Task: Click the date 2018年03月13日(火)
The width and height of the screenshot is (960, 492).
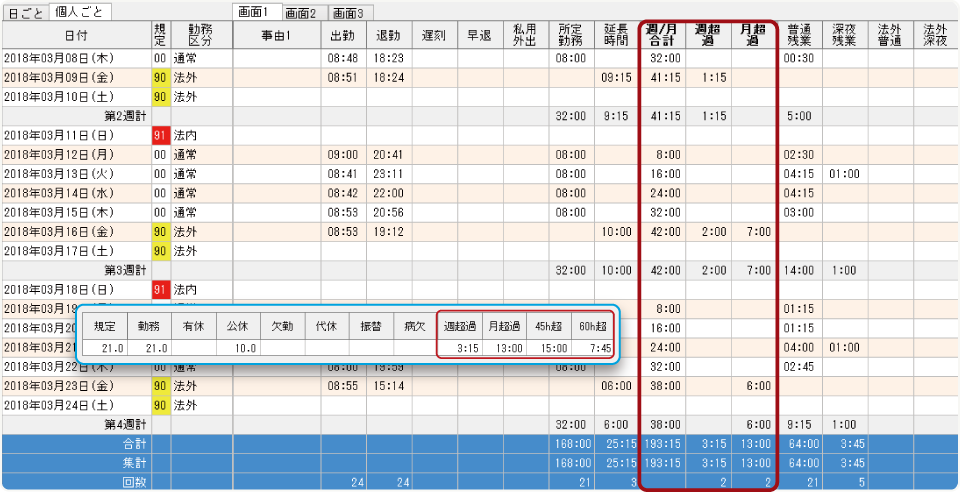Action: (58, 174)
